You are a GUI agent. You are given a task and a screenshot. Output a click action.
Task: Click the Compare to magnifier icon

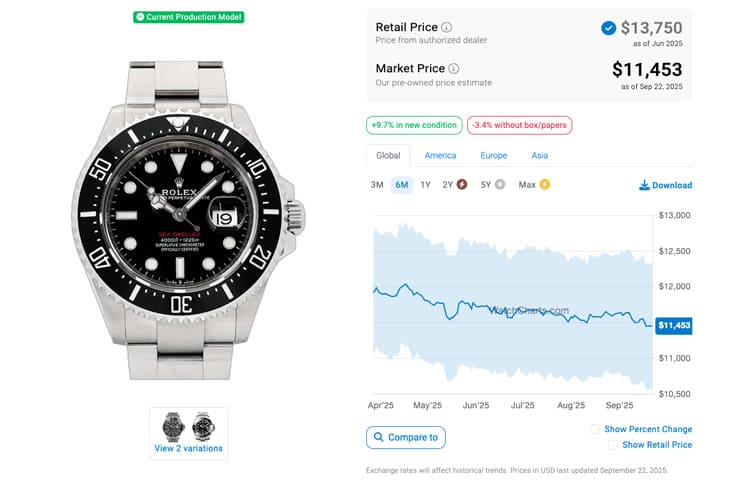(x=378, y=437)
